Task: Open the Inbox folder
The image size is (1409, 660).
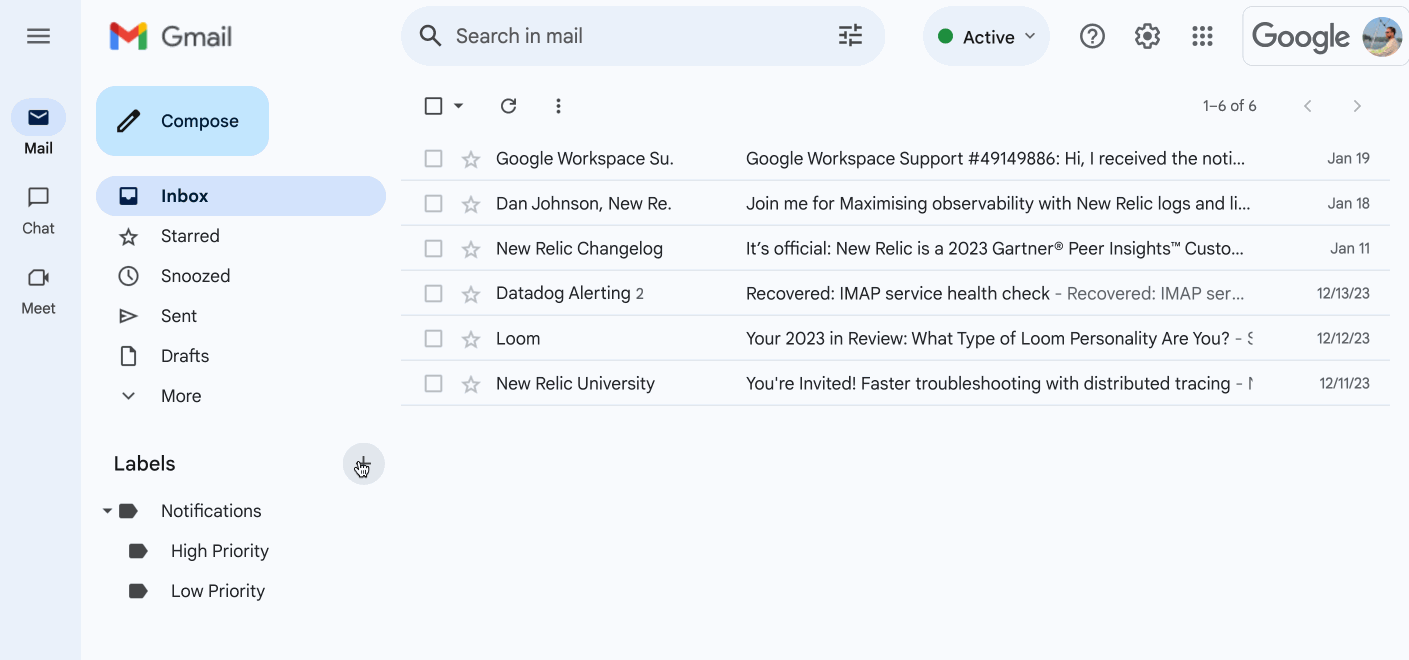Action: tap(241, 196)
